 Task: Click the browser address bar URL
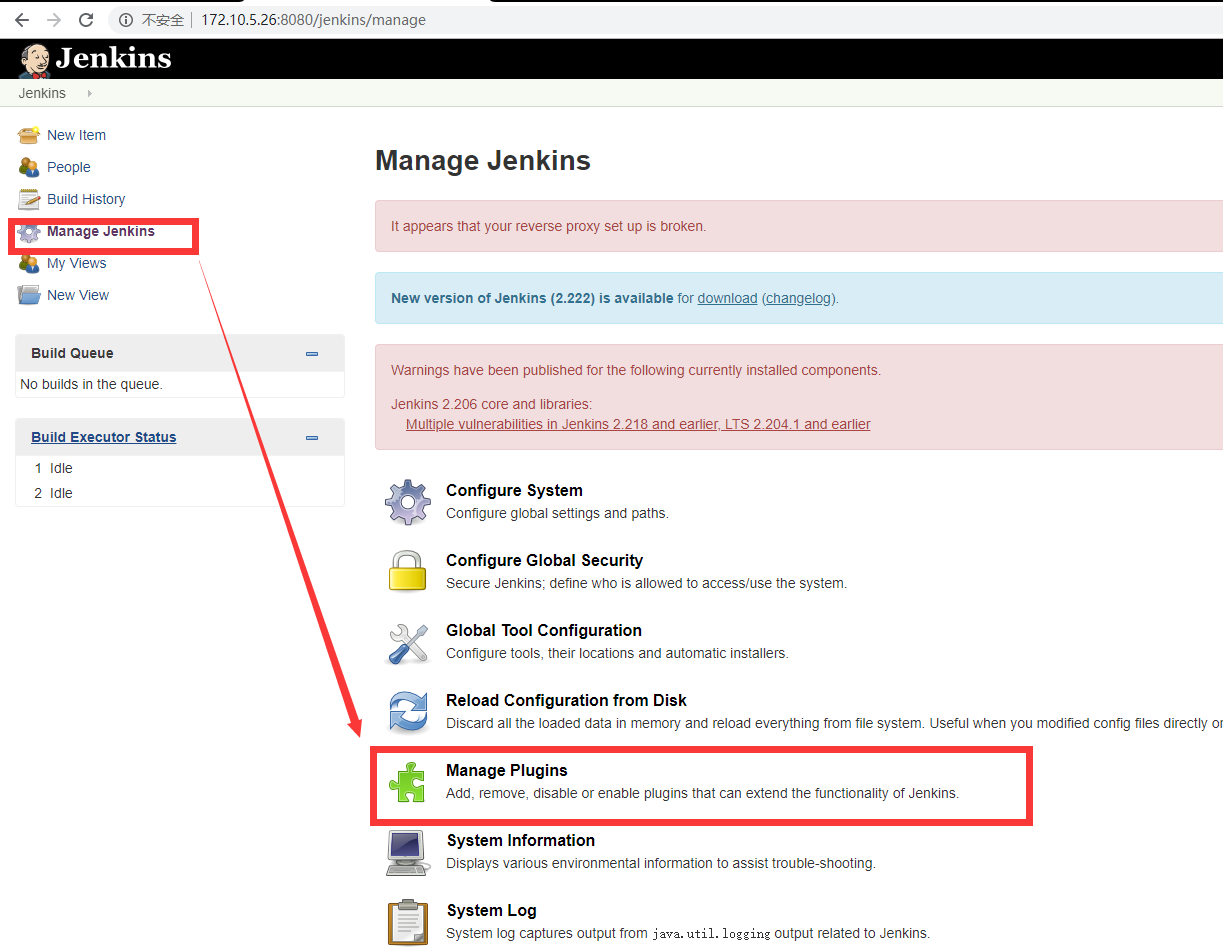[x=313, y=20]
